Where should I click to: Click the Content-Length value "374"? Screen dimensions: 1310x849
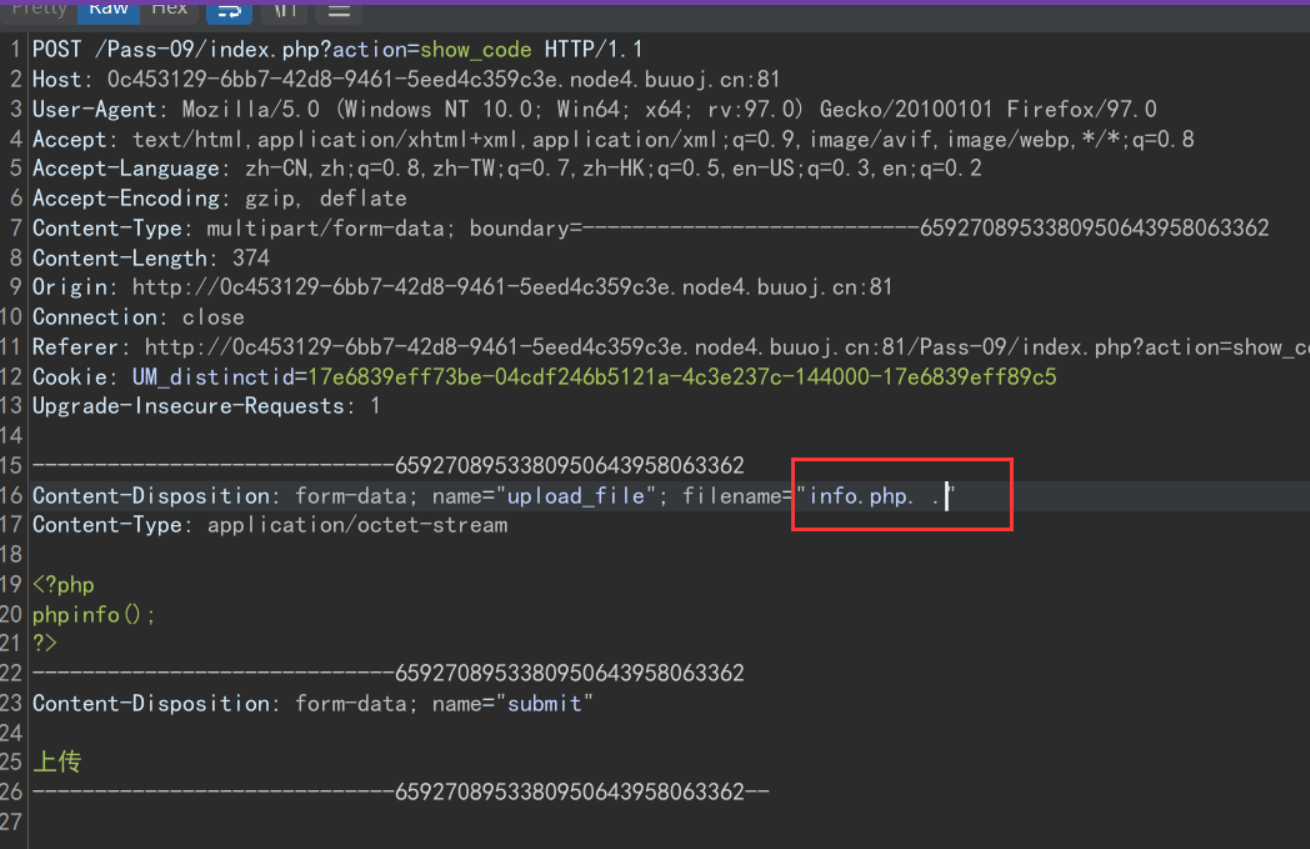point(251,258)
